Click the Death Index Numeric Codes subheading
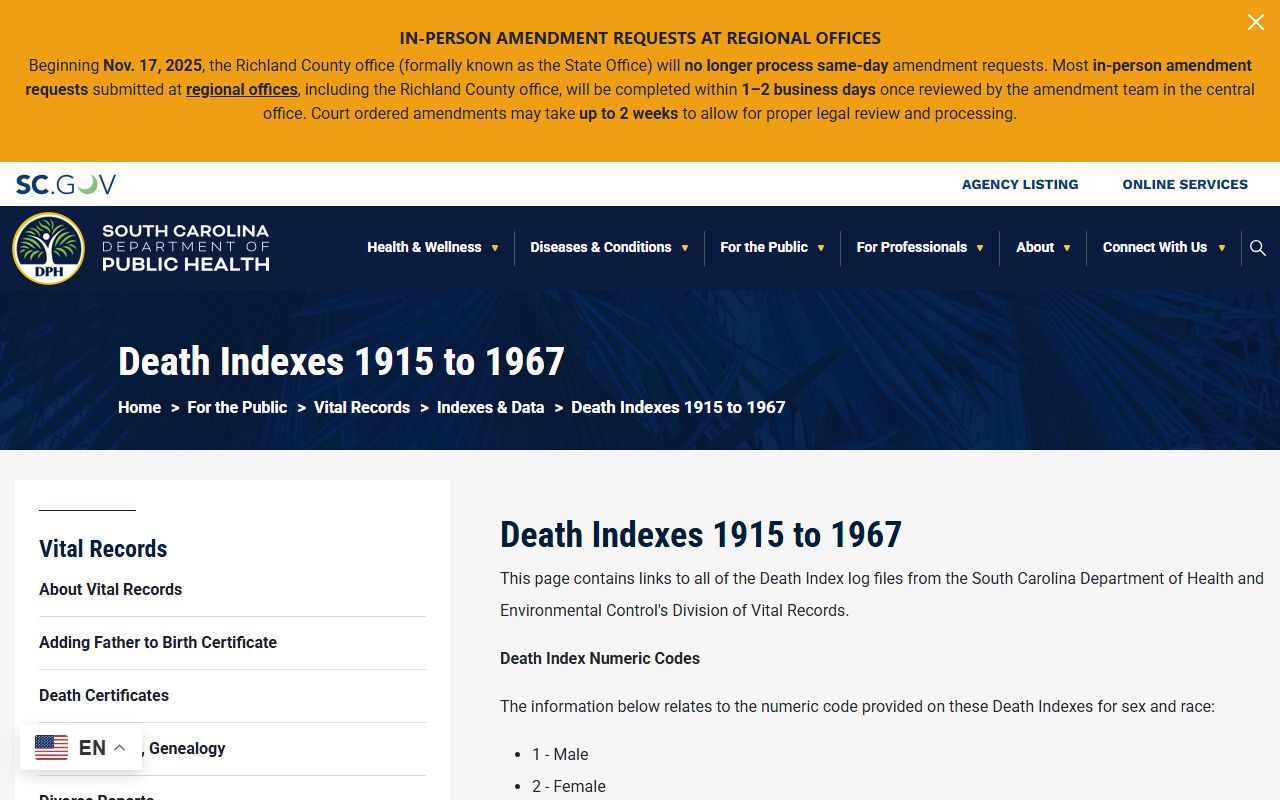This screenshot has height=800, width=1280. (x=600, y=658)
